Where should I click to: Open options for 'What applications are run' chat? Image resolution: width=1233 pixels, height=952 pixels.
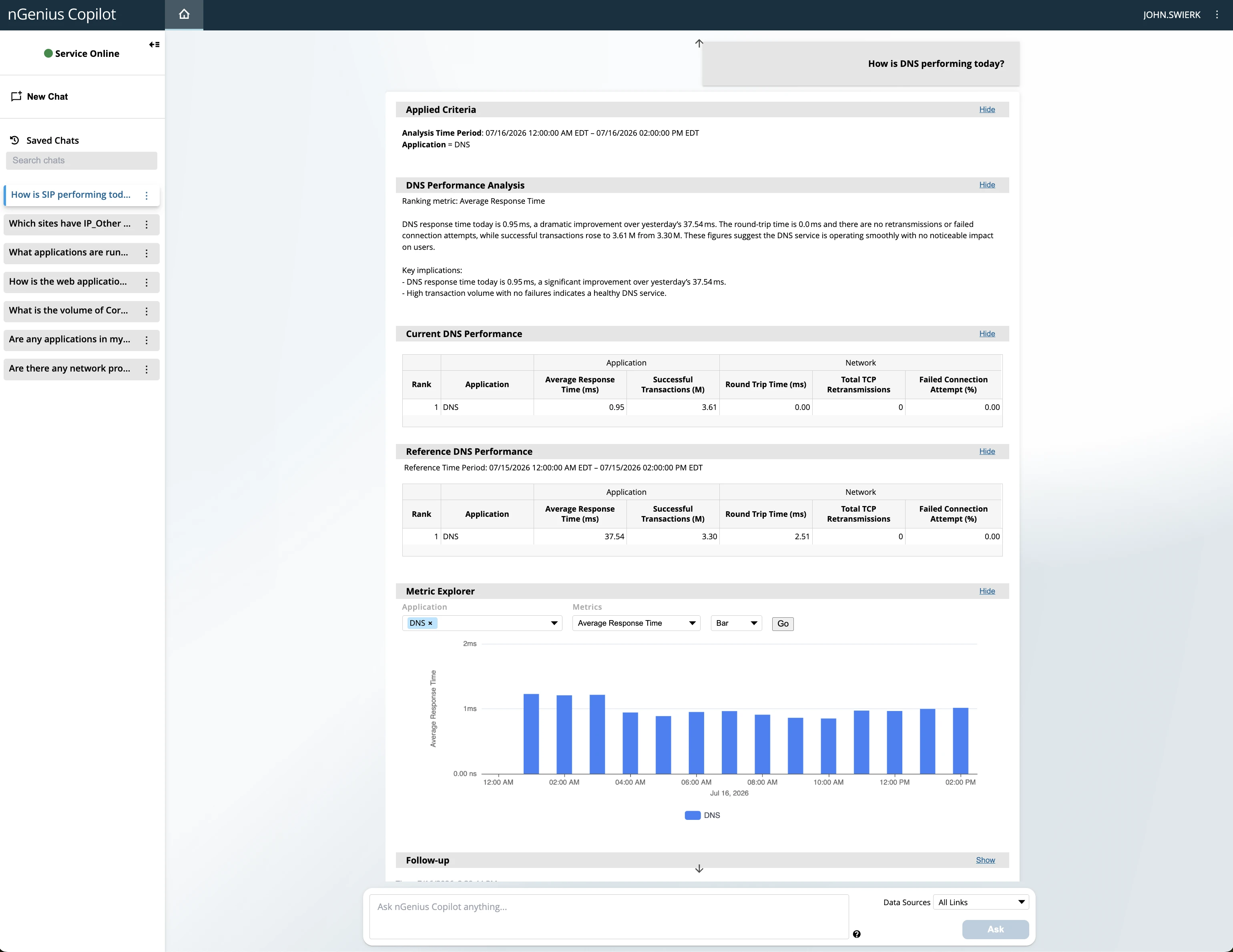[147, 253]
